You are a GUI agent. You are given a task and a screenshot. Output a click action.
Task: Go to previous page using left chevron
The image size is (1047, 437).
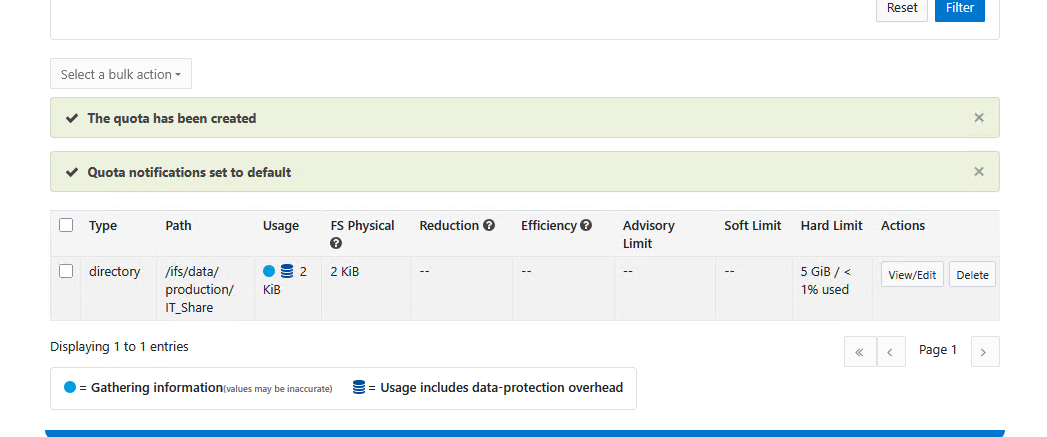pos(891,351)
